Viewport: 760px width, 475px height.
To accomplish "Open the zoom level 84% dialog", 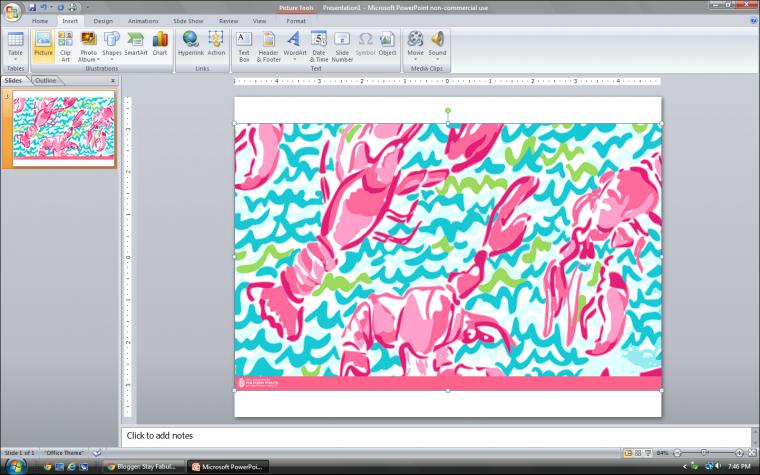I will click(x=662, y=453).
